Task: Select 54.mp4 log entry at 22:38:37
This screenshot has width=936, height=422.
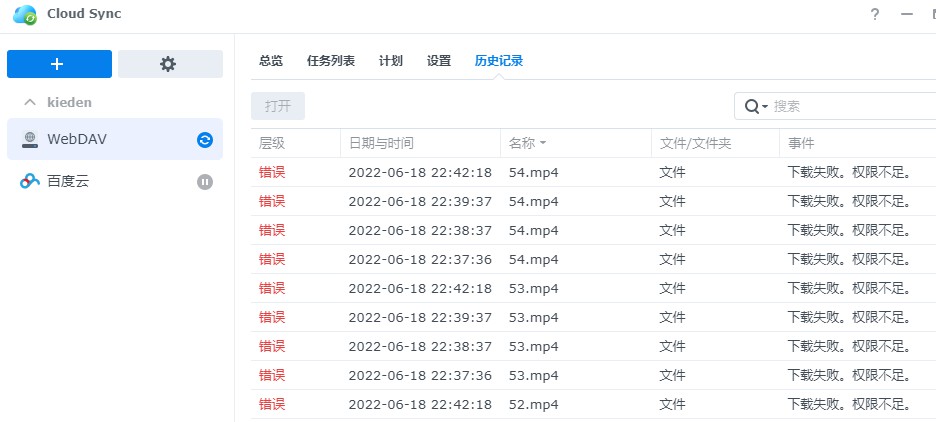Action: point(593,230)
